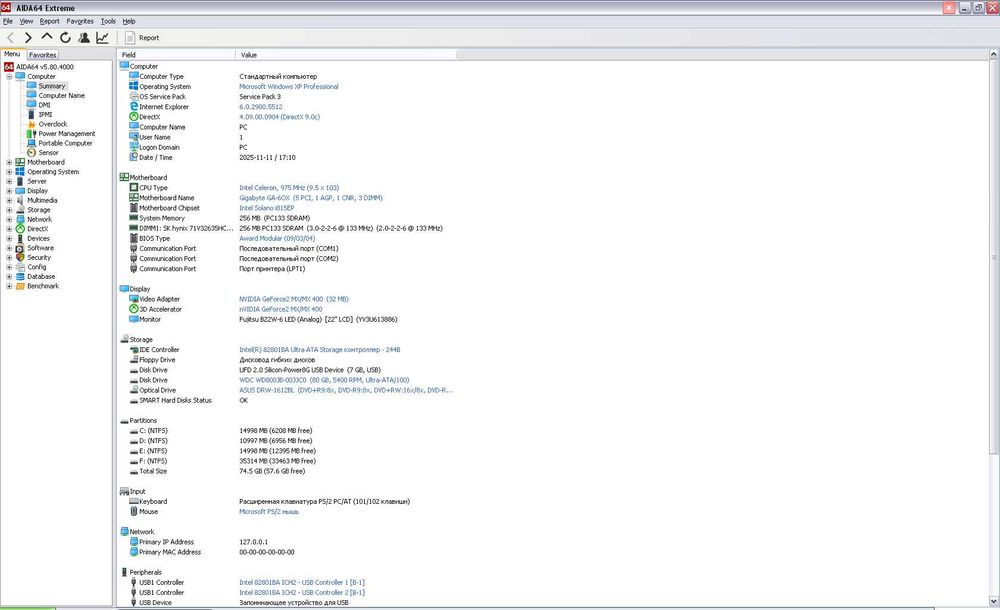Expand the Multimedia tree node
1000x610 pixels.
(9, 200)
